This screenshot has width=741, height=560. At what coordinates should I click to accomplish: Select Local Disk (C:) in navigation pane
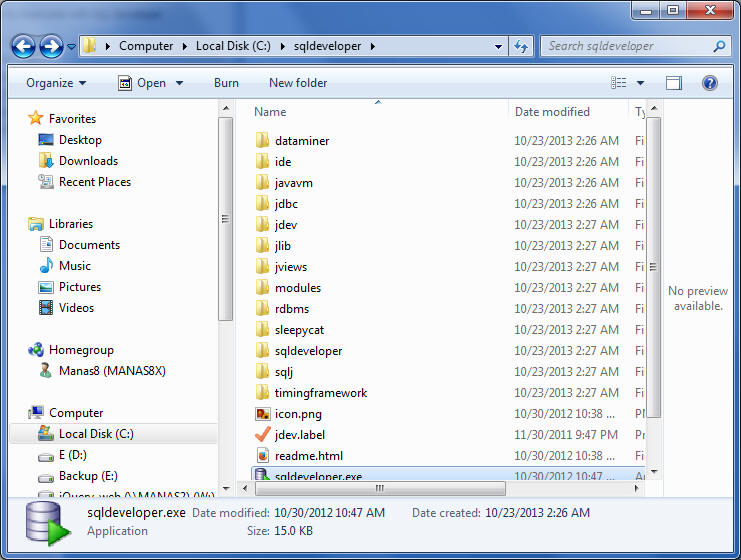click(x=96, y=434)
